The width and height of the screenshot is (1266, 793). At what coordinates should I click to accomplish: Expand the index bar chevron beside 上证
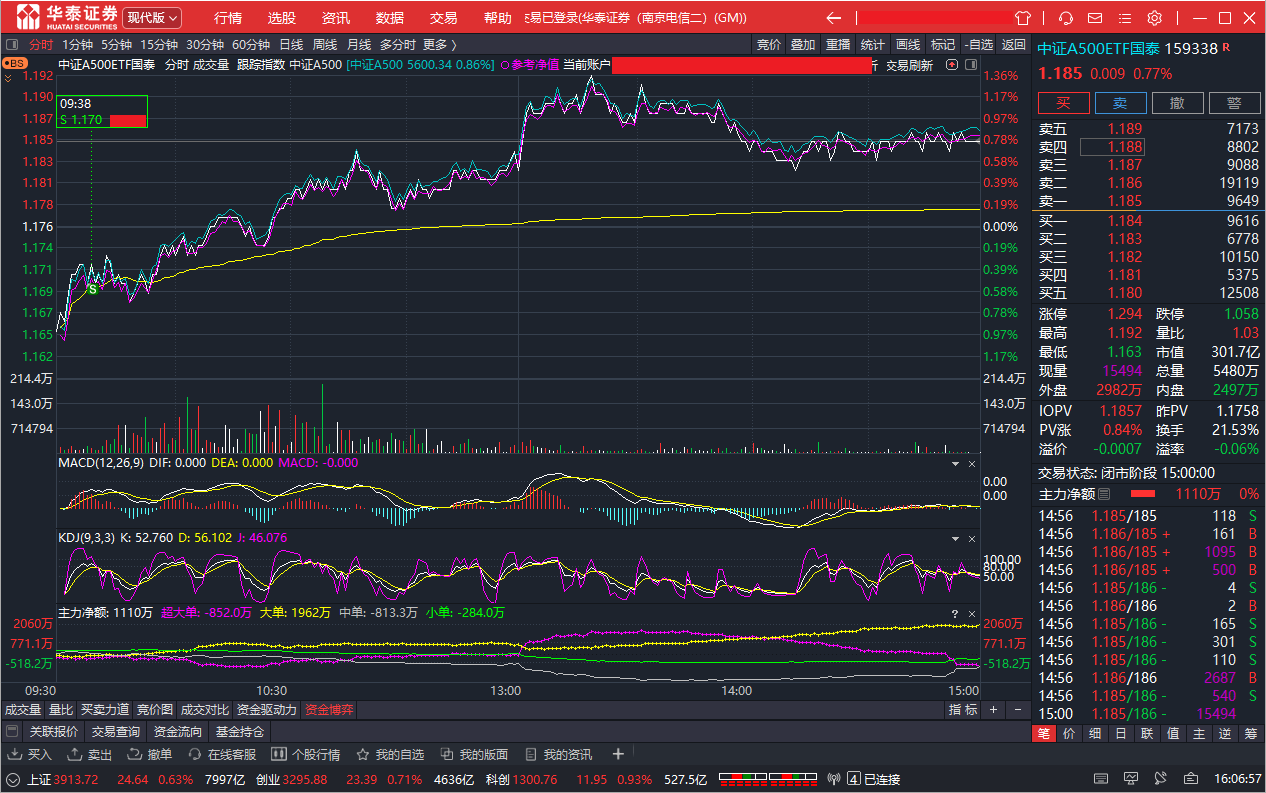pos(13,779)
